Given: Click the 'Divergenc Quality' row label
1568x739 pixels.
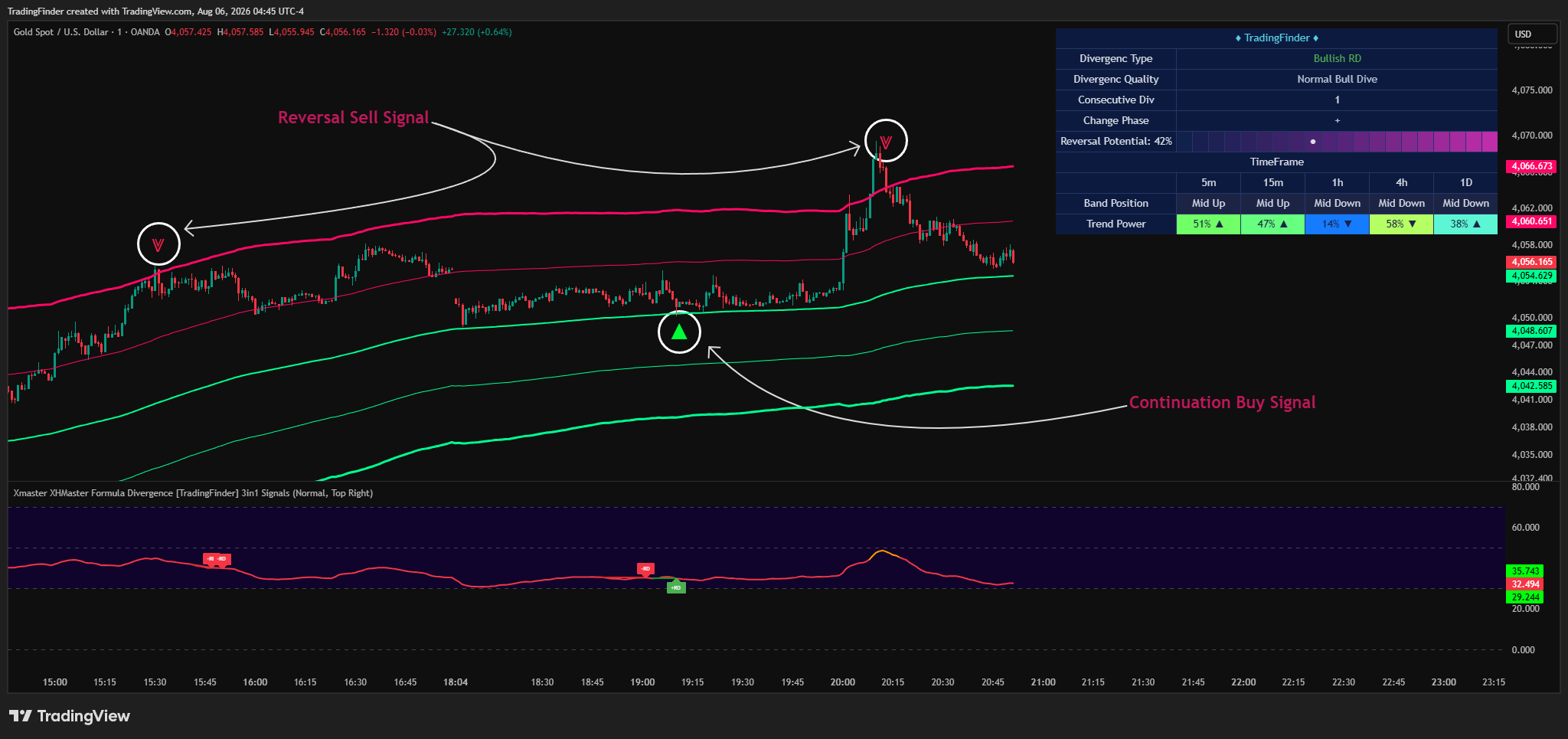Looking at the screenshot, I should pyautogui.click(x=1116, y=80).
